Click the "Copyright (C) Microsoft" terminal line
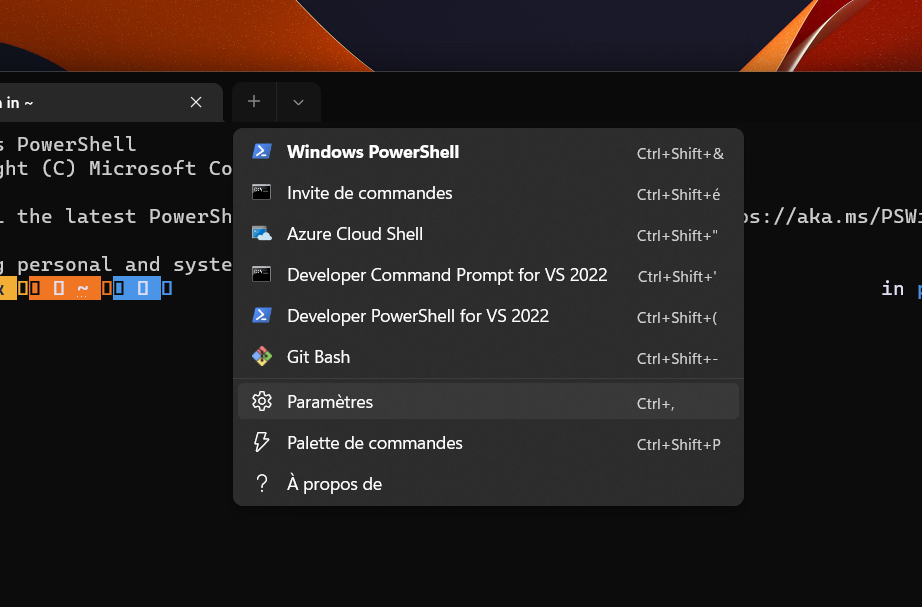922x607 pixels. 110,168
